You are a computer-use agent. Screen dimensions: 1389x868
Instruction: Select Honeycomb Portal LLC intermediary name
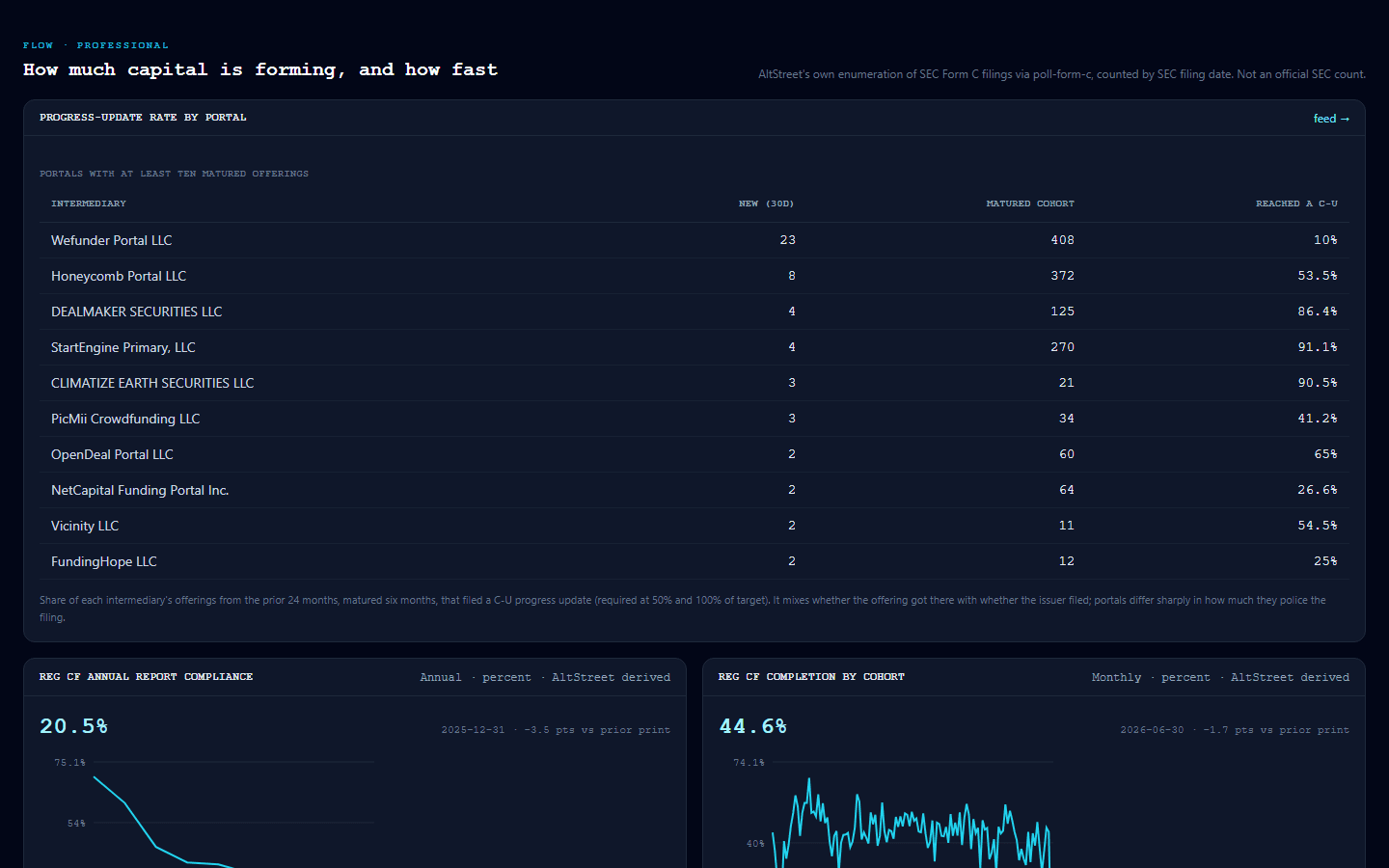click(119, 276)
